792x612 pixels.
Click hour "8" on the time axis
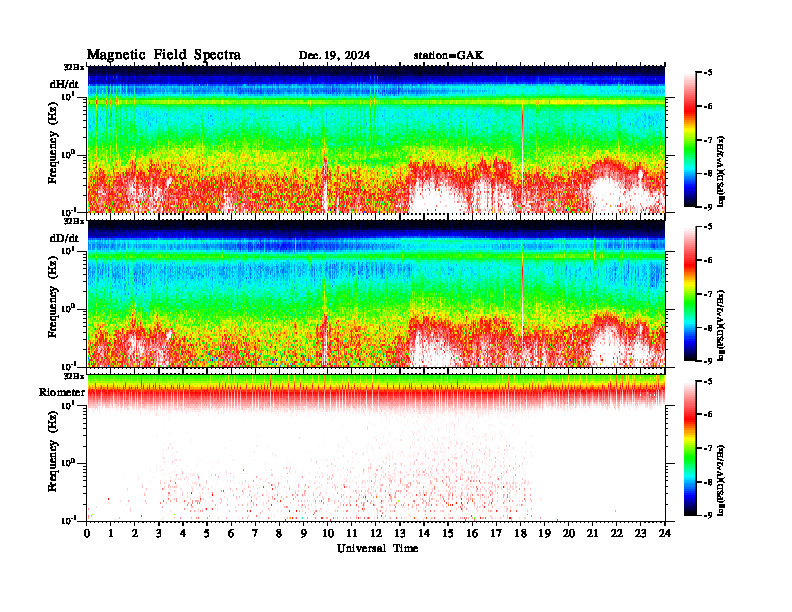tap(279, 534)
